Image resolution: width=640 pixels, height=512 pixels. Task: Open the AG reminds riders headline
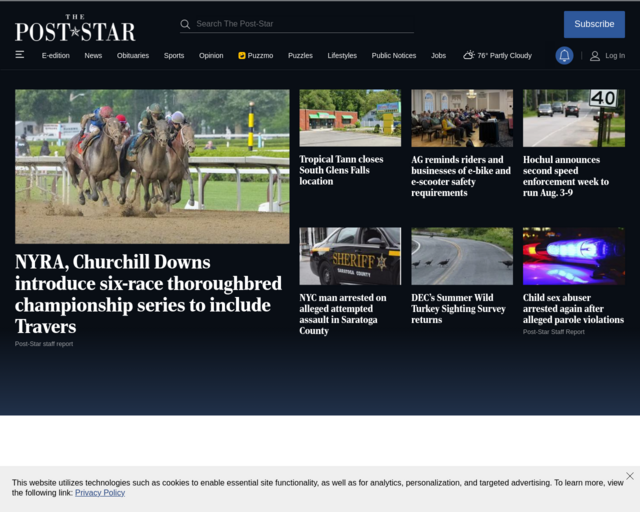tap(461, 176)
